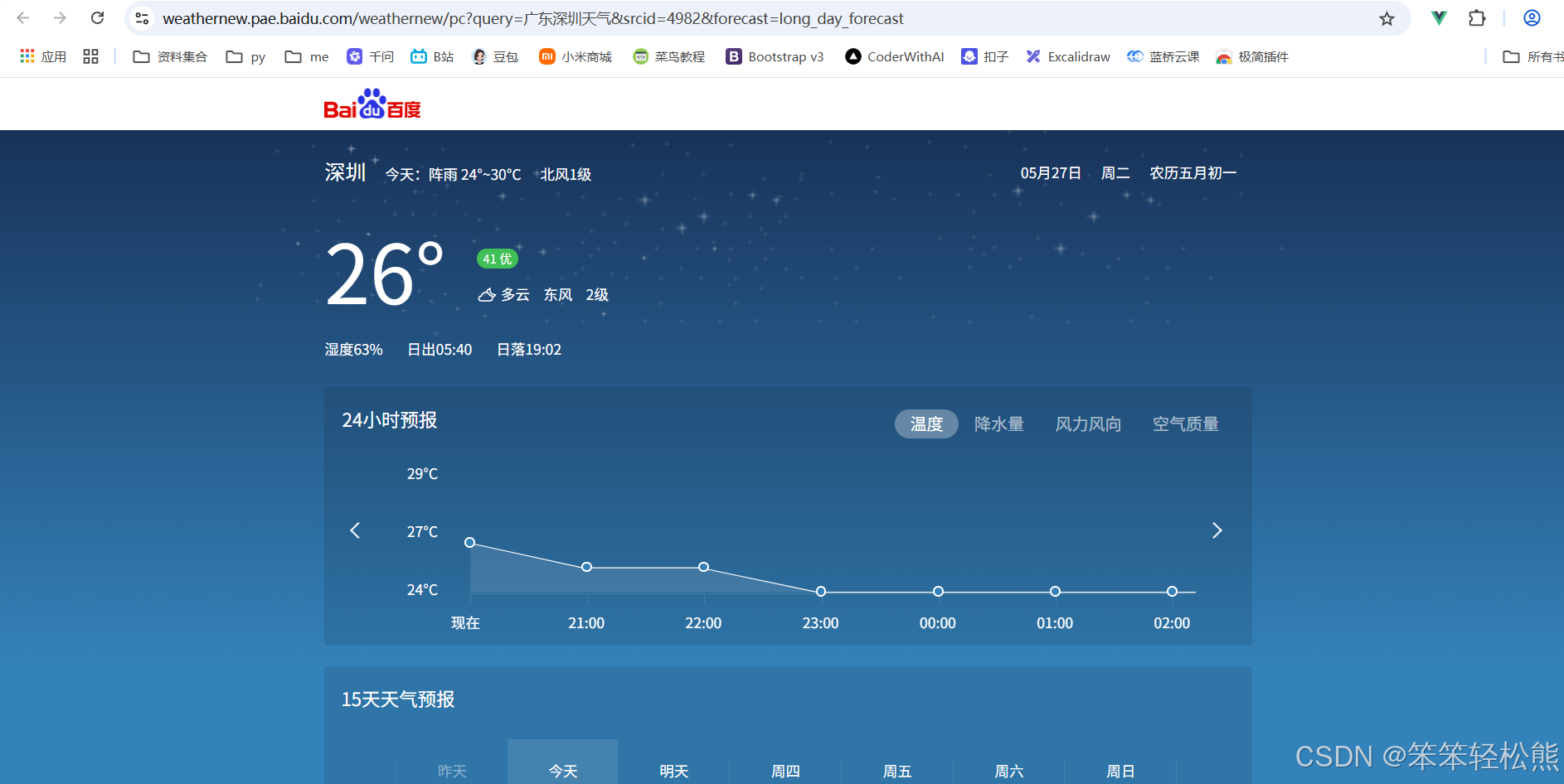Select 周六 in 15-day forecast
The height and width of the screenshot is (784, 1564).
click(x=1009, y=771)
